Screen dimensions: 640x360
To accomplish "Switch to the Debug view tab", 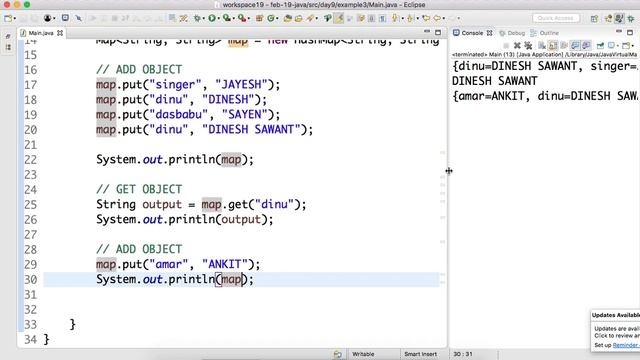I will click(512, 33).
